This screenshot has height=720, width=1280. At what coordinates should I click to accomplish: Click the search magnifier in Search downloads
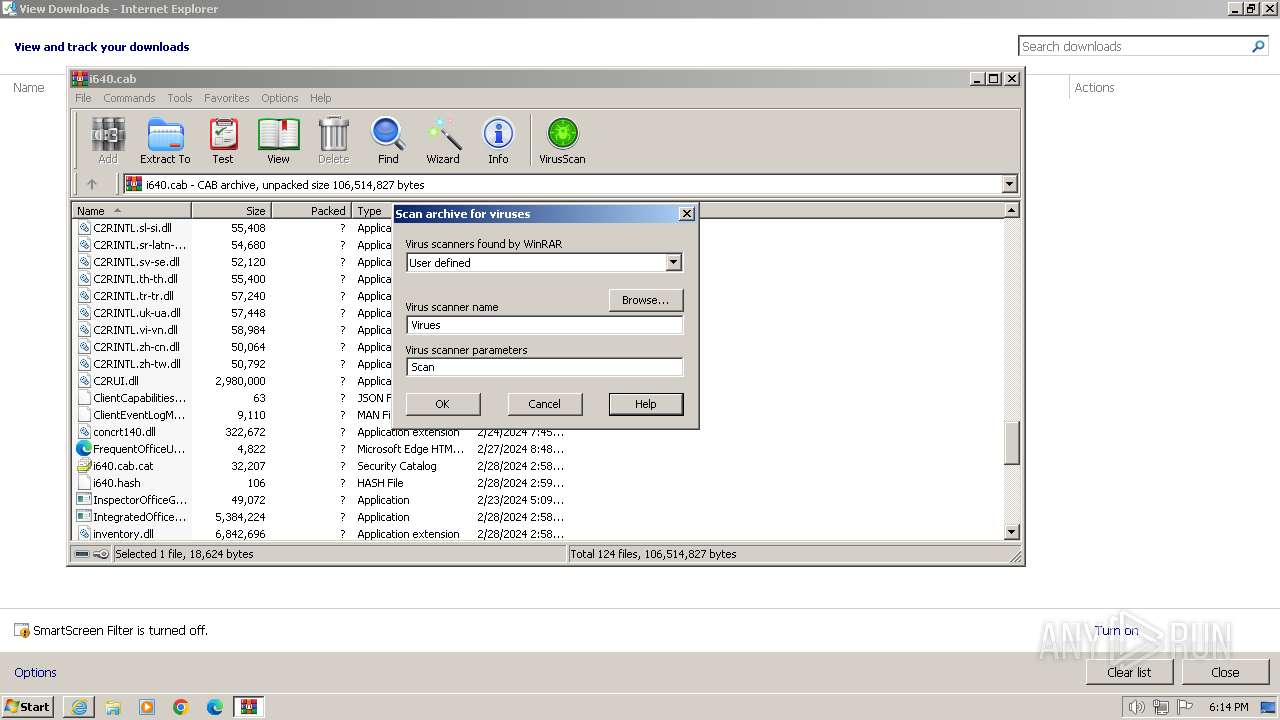tap(1258, 46)
